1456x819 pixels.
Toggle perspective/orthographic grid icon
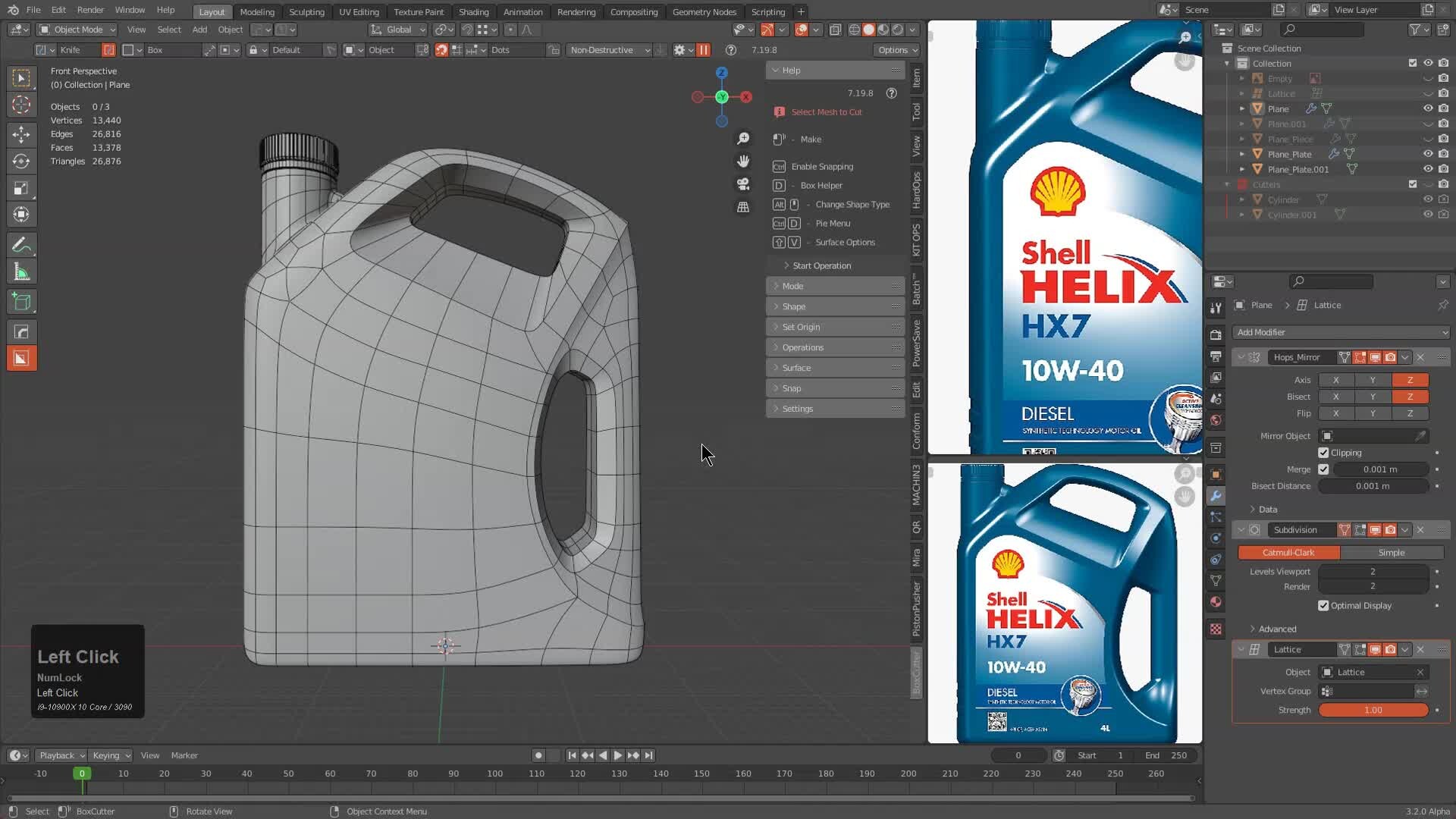(743, 207)
